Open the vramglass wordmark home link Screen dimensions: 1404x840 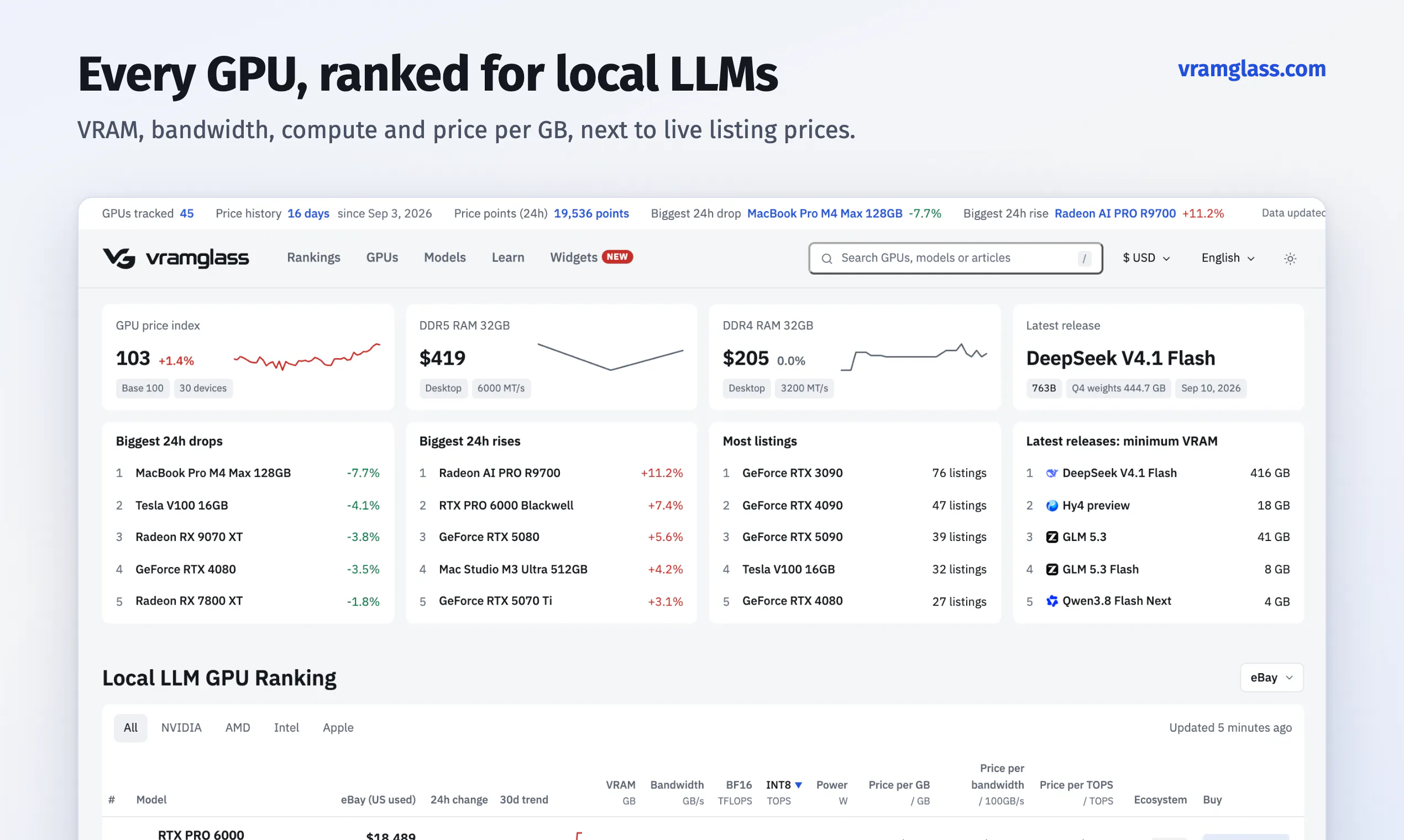pos(197,258)
